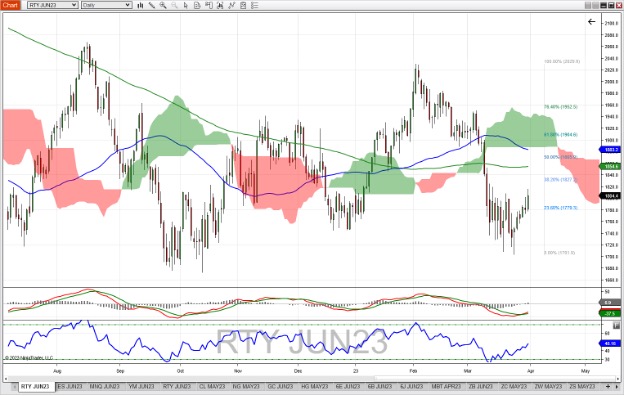The width and height of the screenshot is (624, 396).
Task: Open the RTY JUN23 instrument dropdown
Action: [53, 5]
